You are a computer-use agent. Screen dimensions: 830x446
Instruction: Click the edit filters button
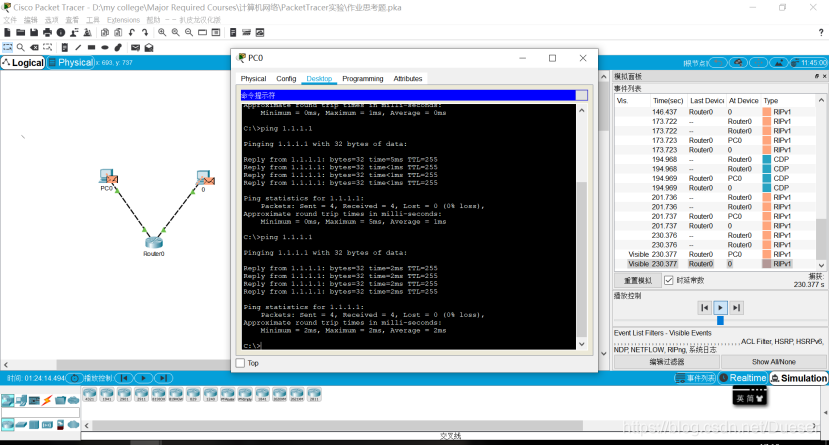click(x=667, y=362)
